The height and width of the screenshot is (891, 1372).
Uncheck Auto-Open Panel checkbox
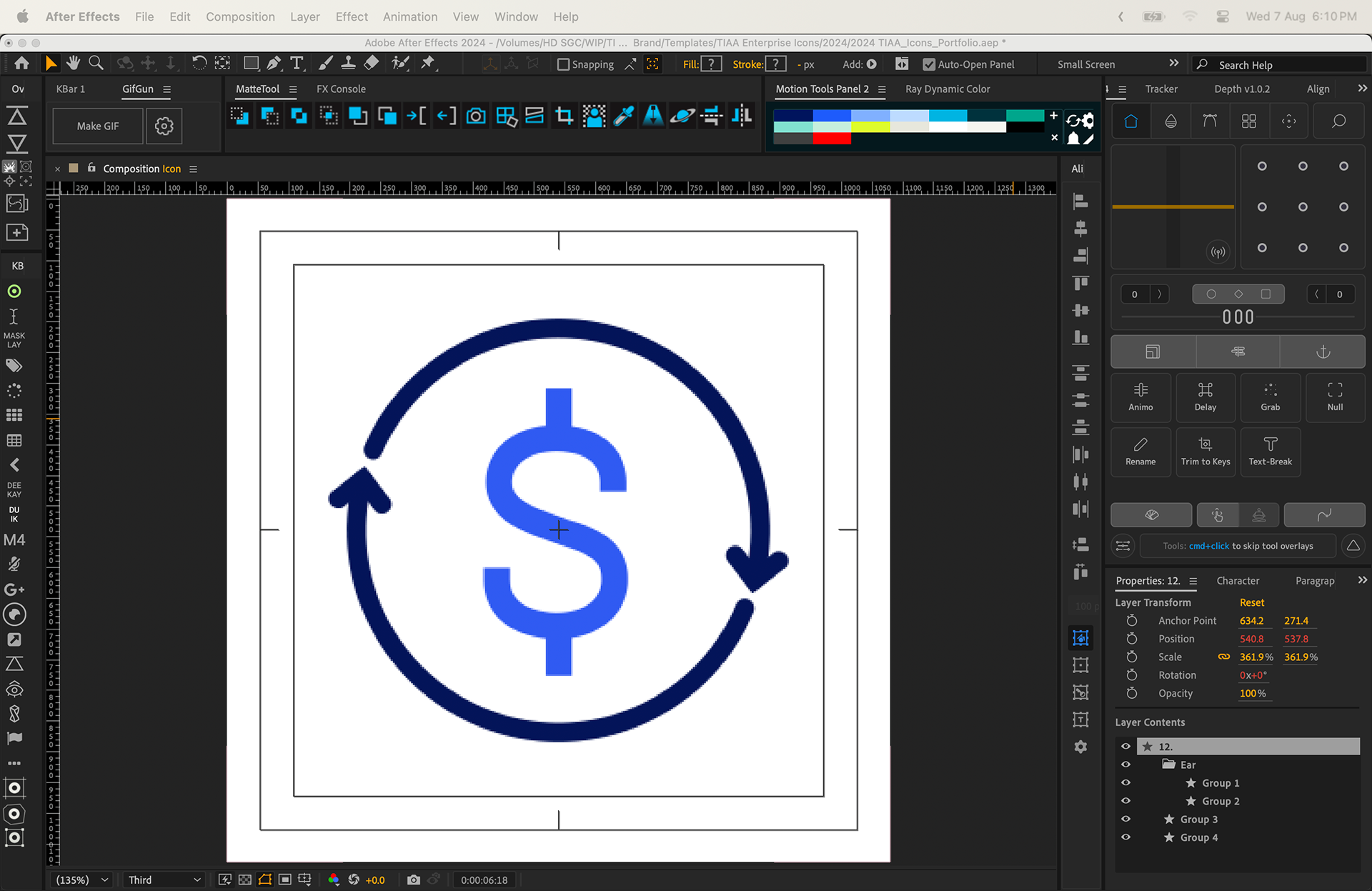[x=929, y=64]
